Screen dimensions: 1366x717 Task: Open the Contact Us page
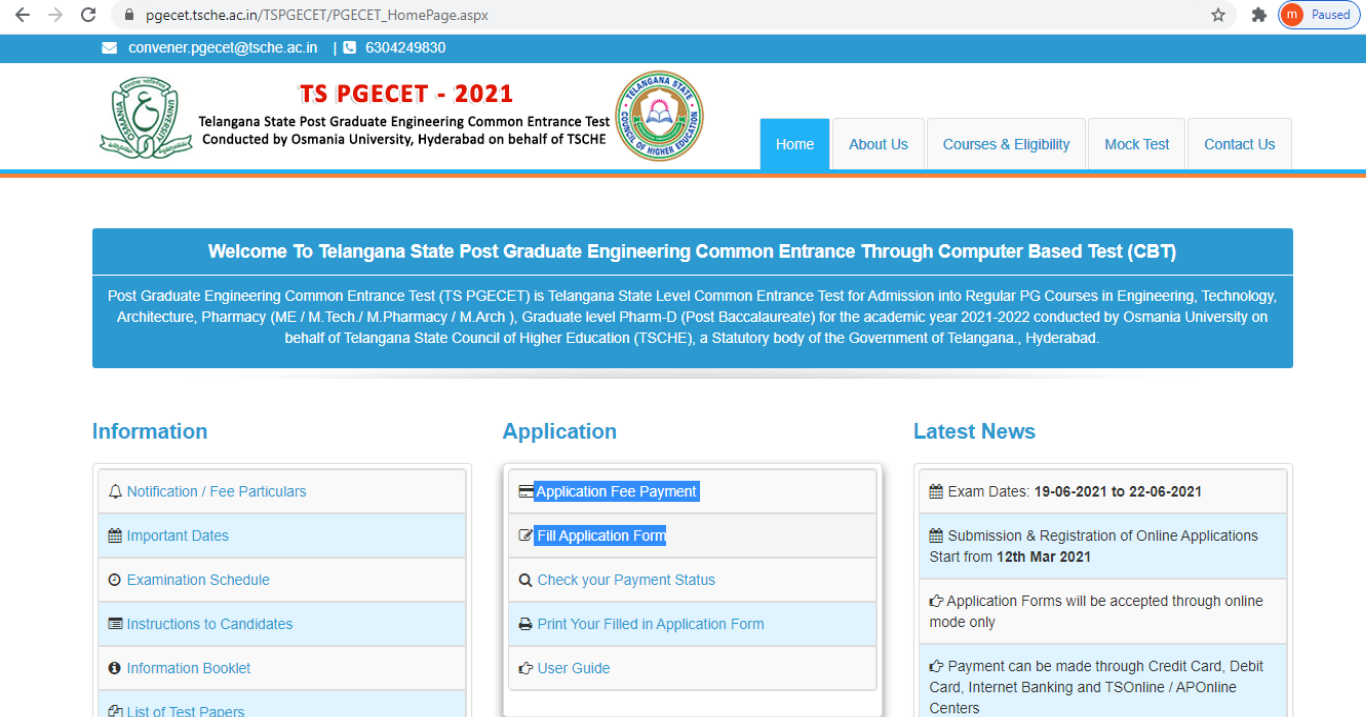click(x=1239, y=144)
